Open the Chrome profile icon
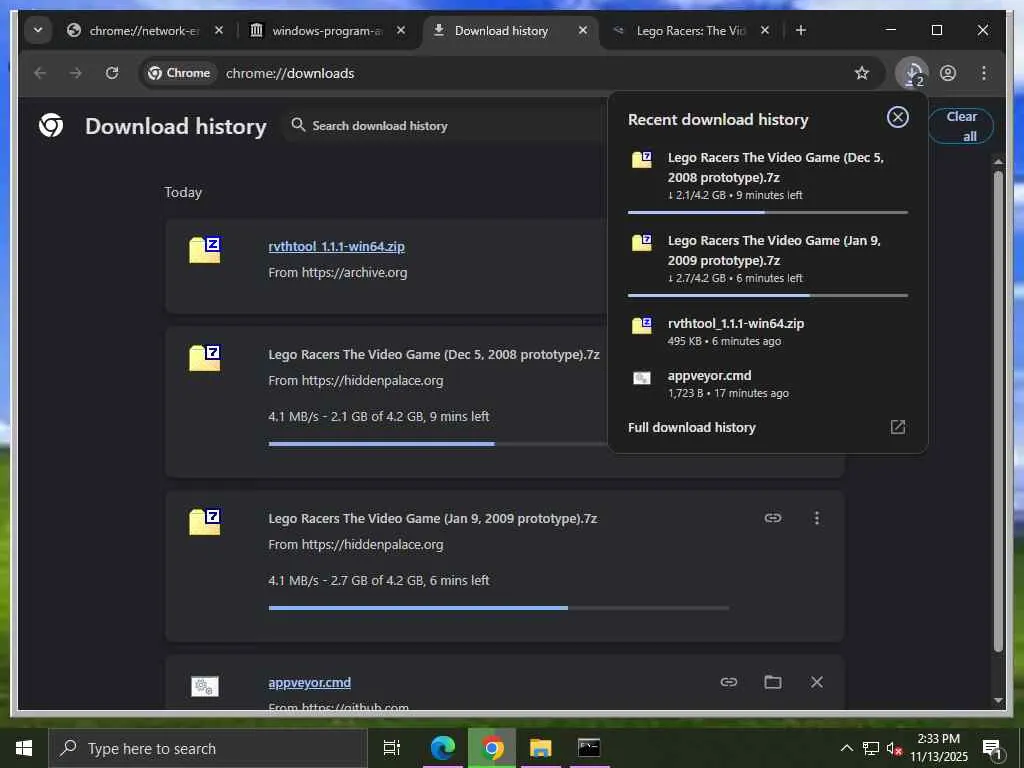 948,73
